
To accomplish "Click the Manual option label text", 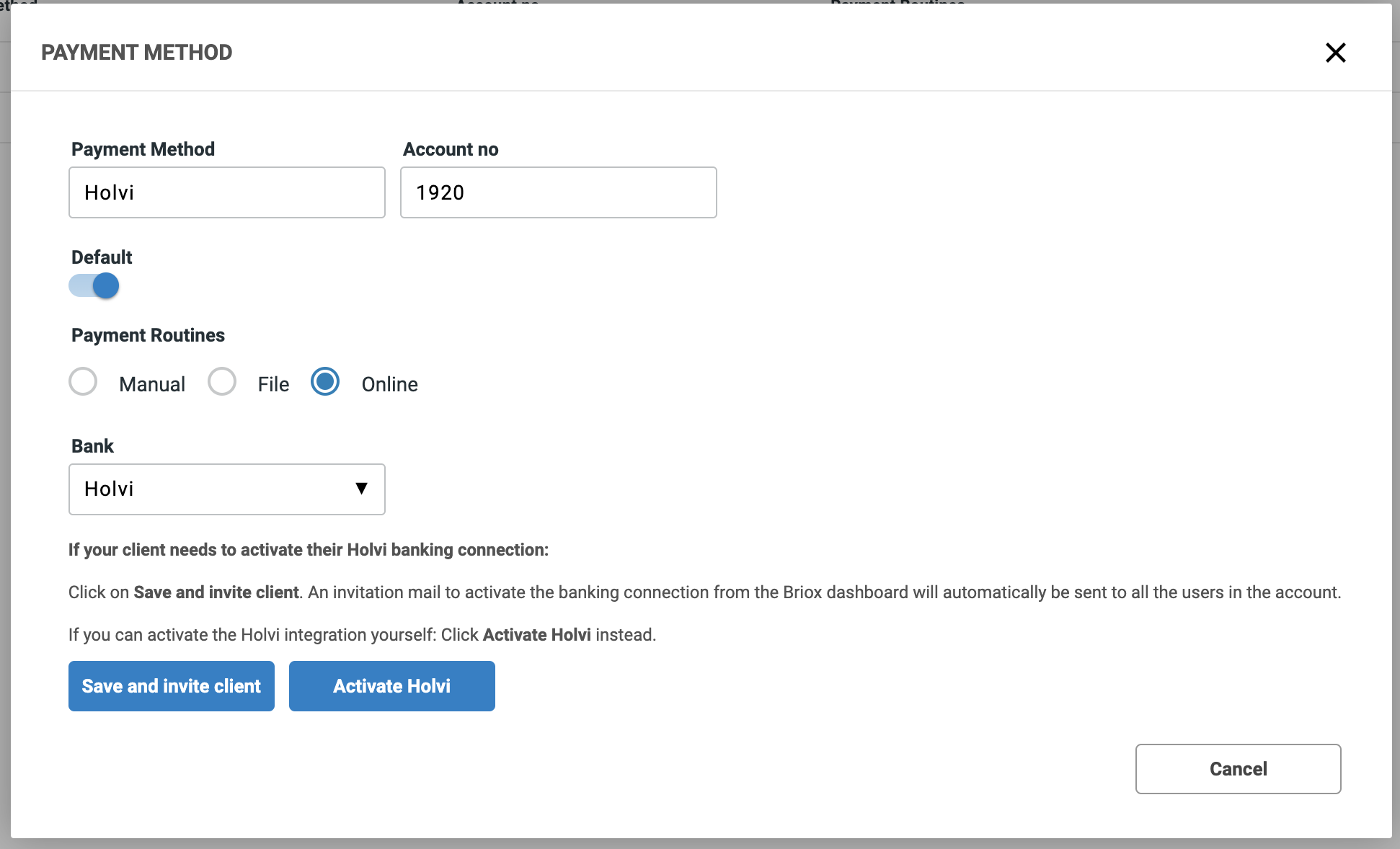I will coord(152,384).
